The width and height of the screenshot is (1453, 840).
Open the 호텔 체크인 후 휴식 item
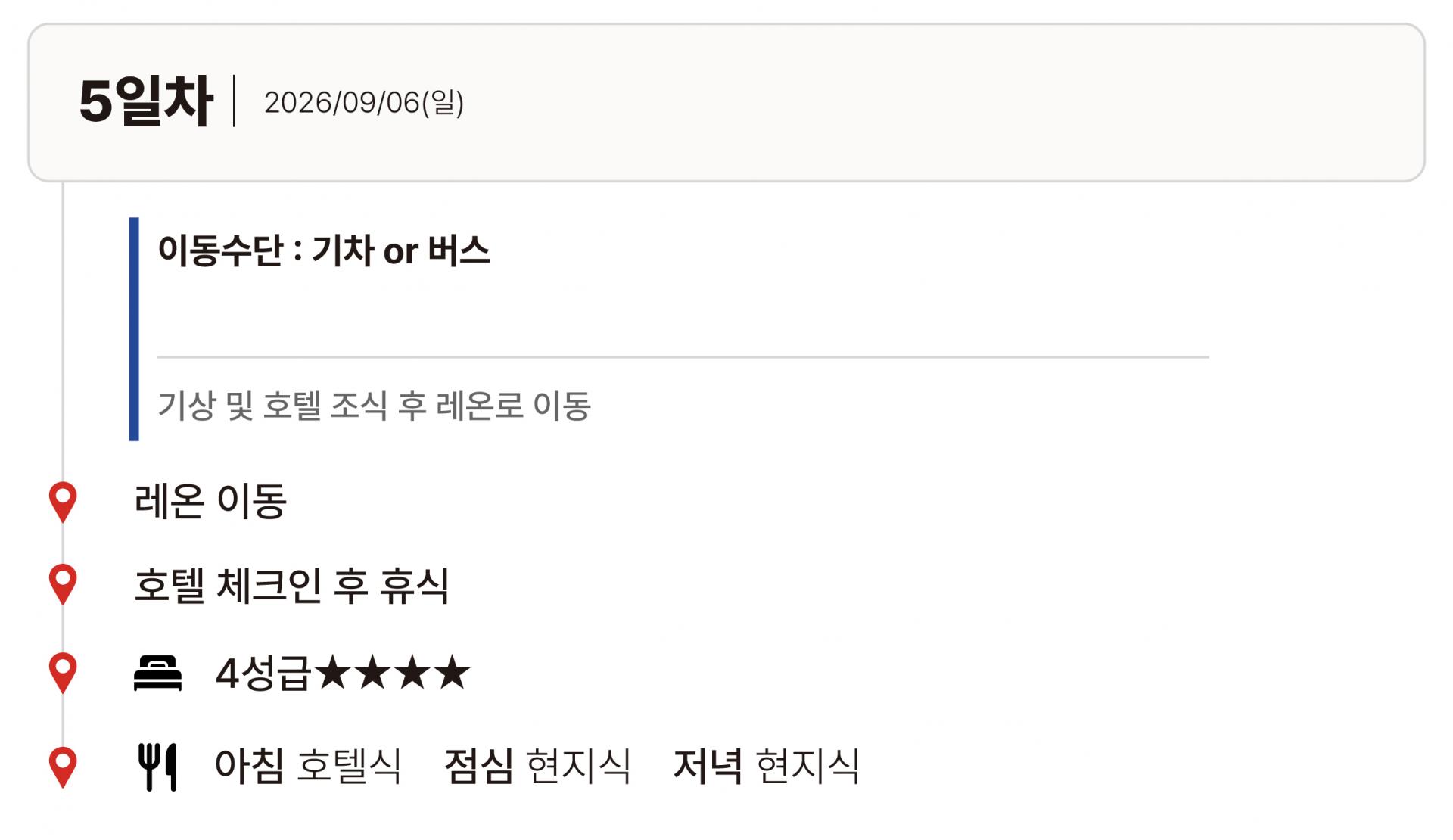click(x=291, y=585)
